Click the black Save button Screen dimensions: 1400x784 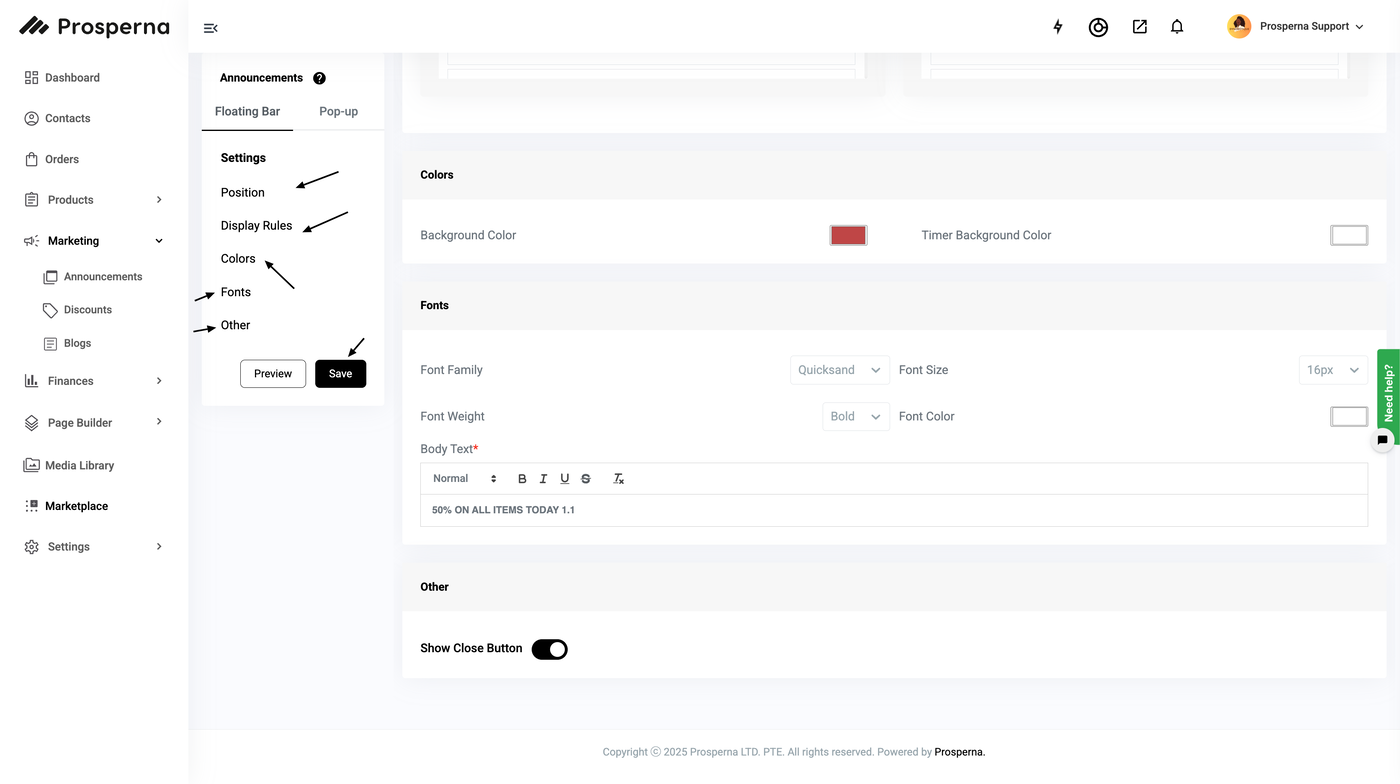point(341,374)
